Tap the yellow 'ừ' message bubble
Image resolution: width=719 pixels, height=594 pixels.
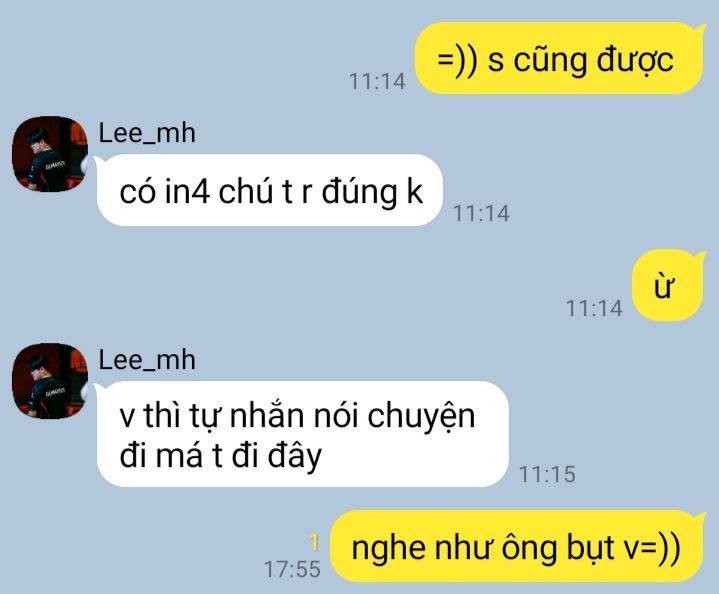point(668,285)
